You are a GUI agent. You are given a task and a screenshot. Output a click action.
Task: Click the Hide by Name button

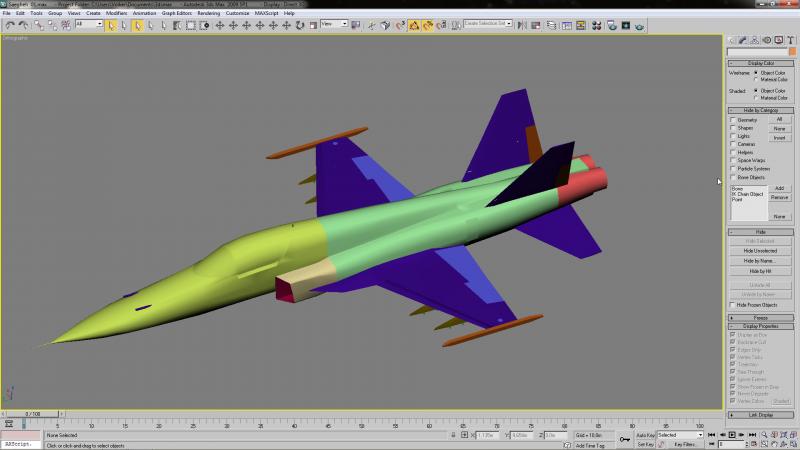pyautogui.click(x=760, y=261)
